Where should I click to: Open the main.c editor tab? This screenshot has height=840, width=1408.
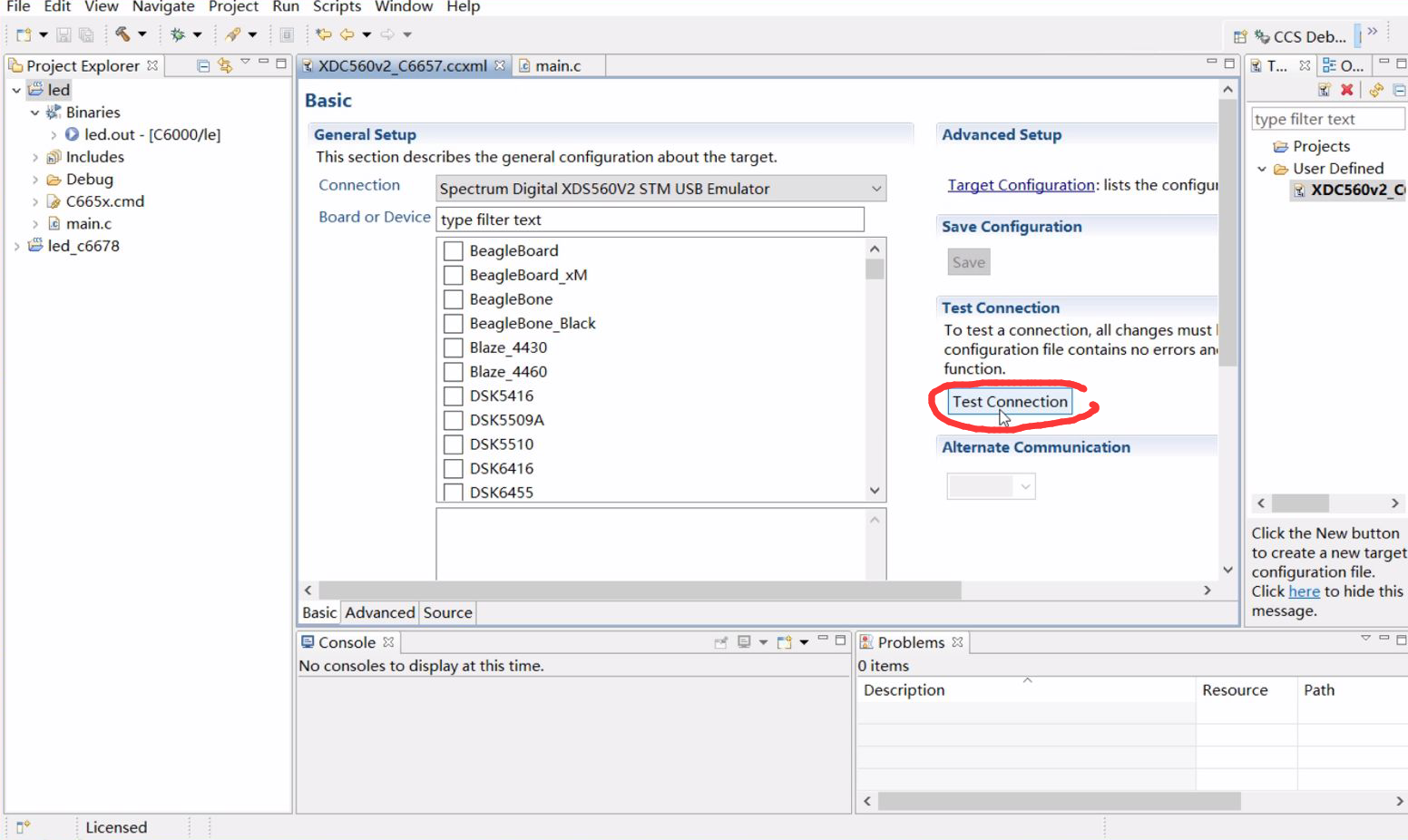tap(556, 65)
